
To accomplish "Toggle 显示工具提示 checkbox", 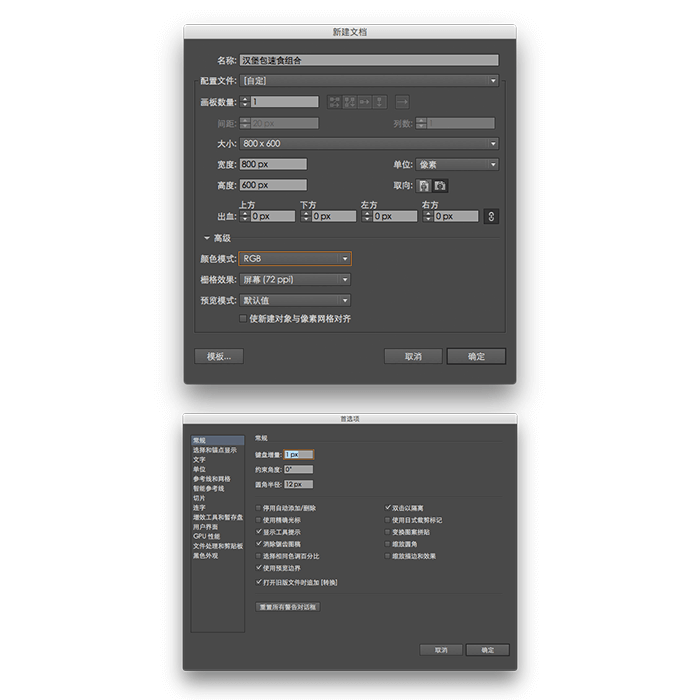I will tap(258, 532).
